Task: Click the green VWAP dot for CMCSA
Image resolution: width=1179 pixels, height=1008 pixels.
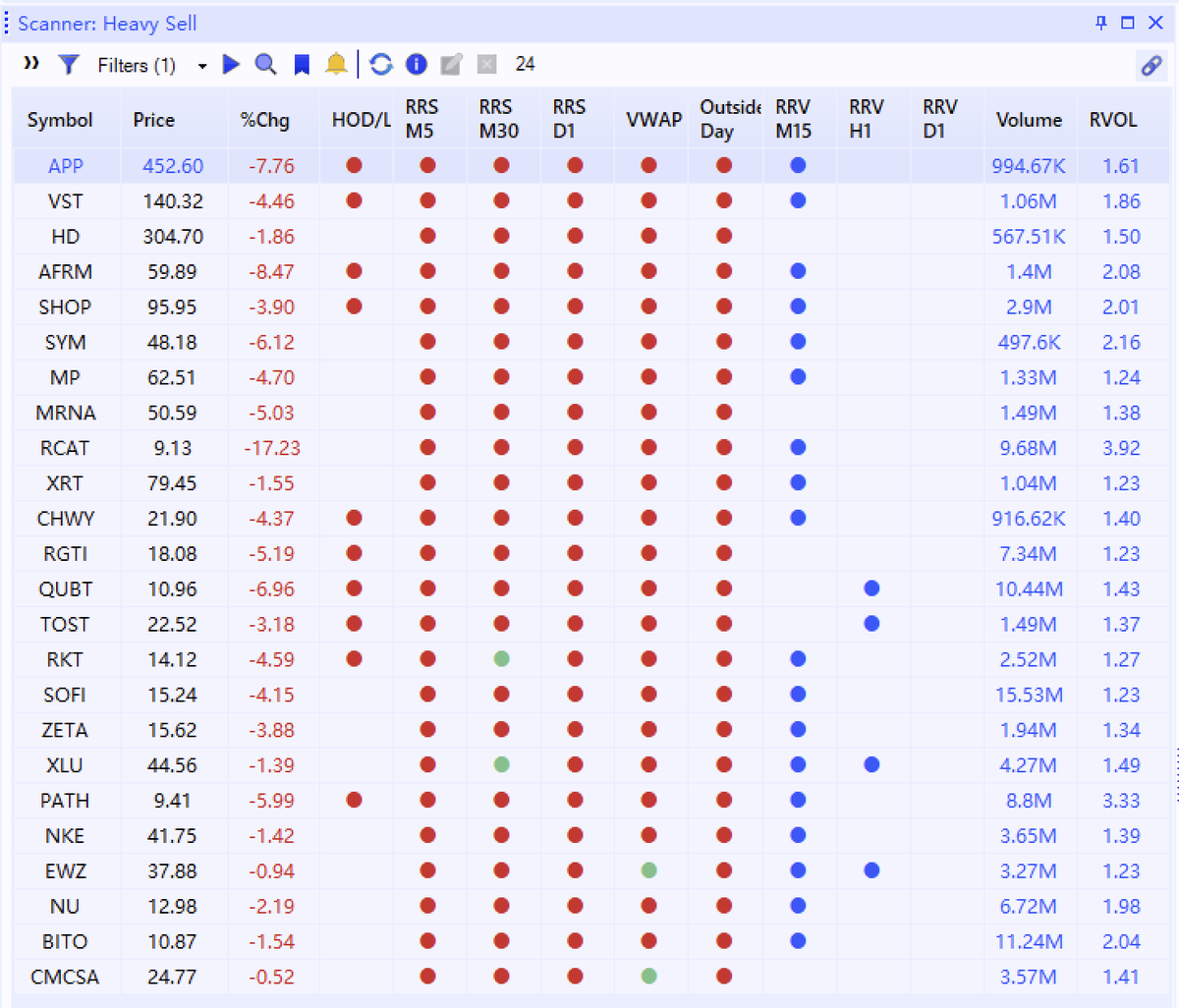Action: click(x=648, y=977)
